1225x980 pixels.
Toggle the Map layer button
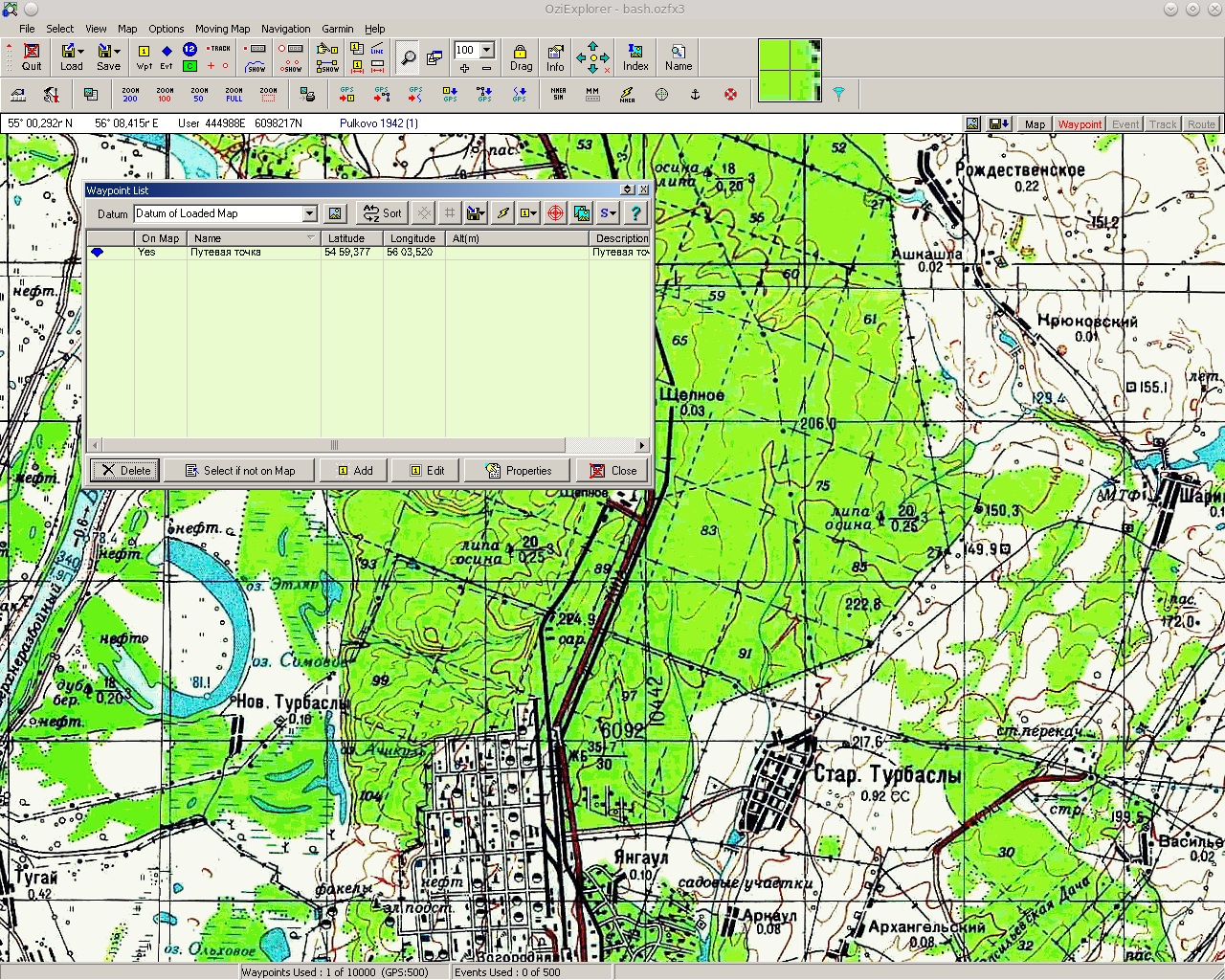pos(1035,124)
